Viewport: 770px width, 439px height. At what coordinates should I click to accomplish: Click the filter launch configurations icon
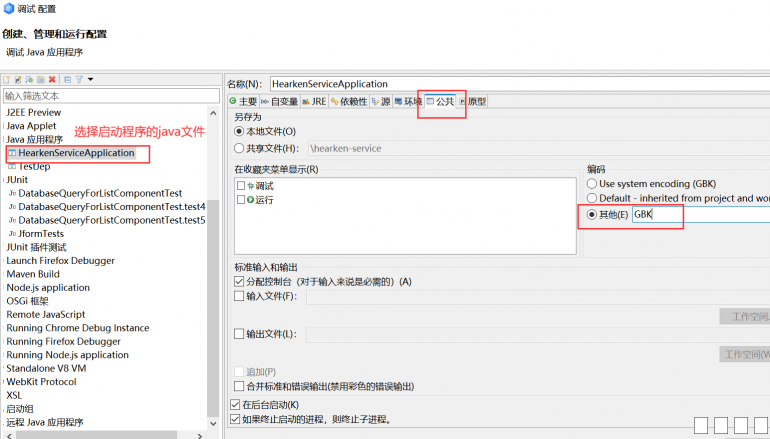[78, 79]
